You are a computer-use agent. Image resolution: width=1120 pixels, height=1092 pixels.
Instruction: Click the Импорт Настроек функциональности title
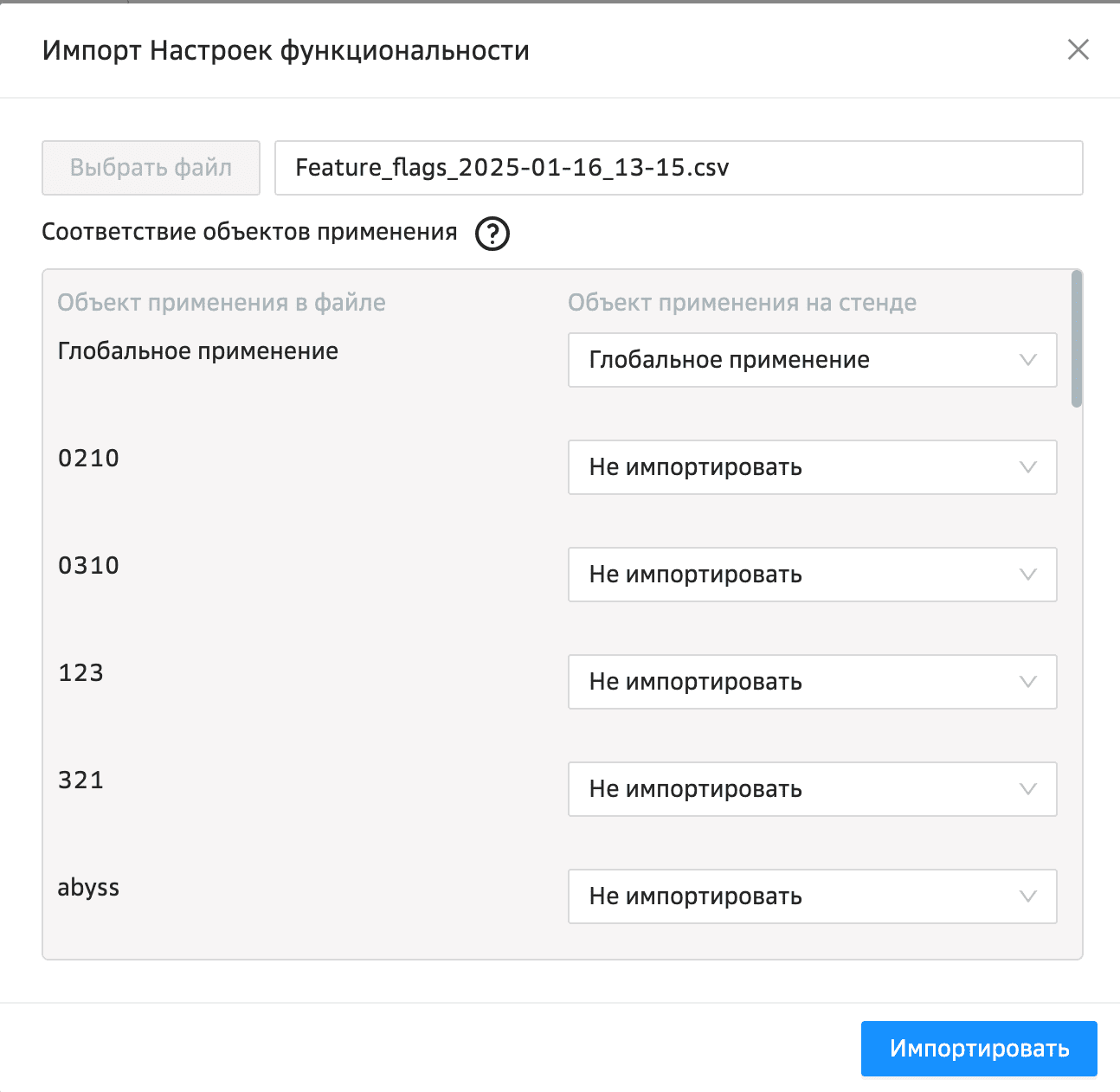coord(286,51)
